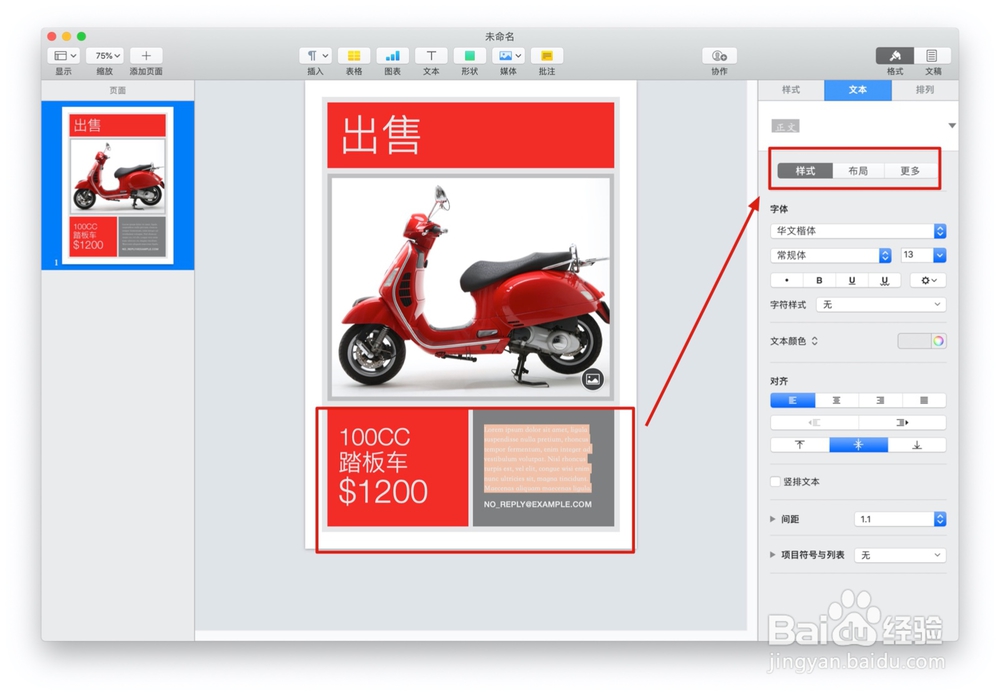
Task: Decrease the indent level
Action: (x=814, y=423)
